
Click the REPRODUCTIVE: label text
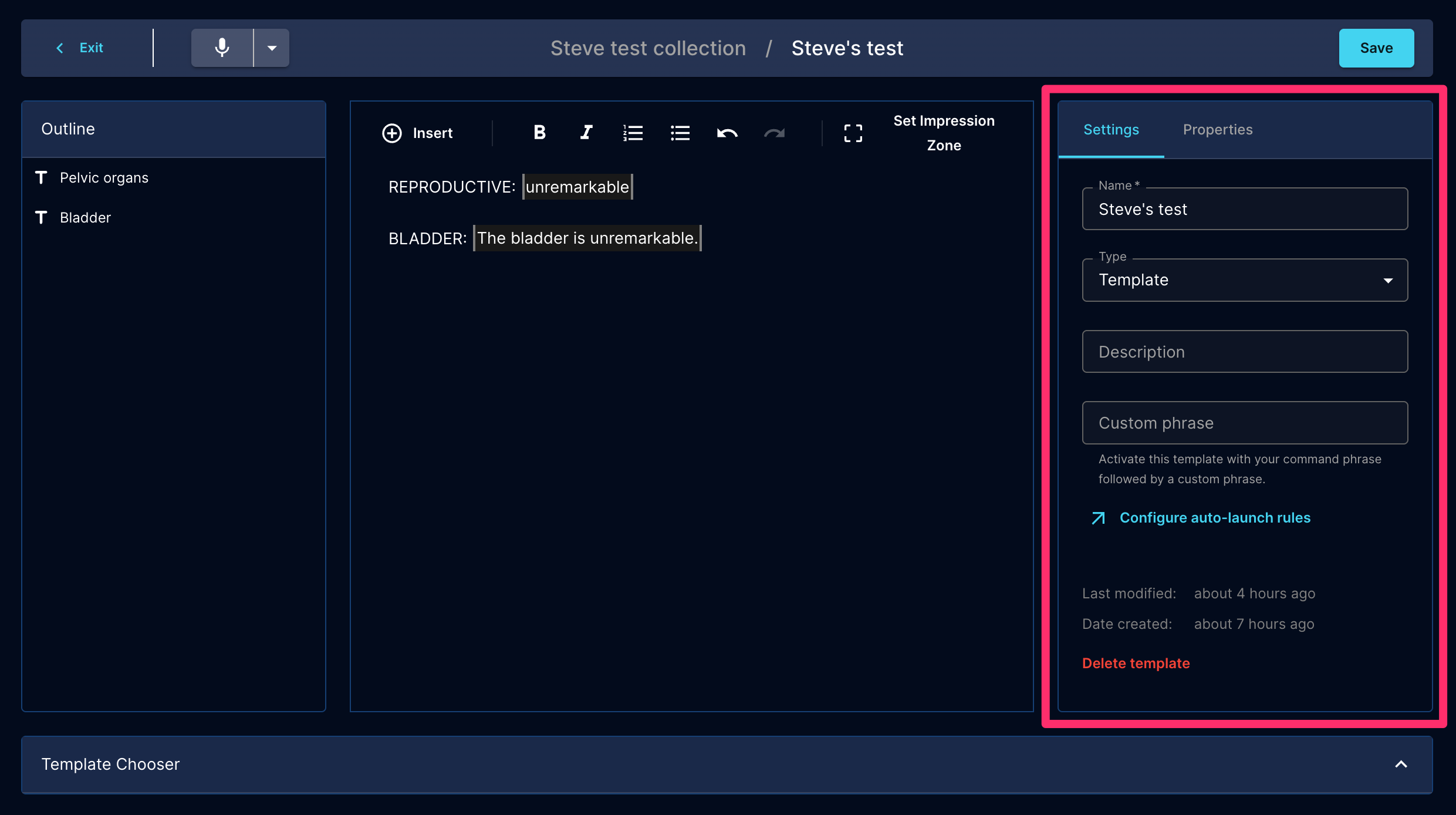click(452, 187)
